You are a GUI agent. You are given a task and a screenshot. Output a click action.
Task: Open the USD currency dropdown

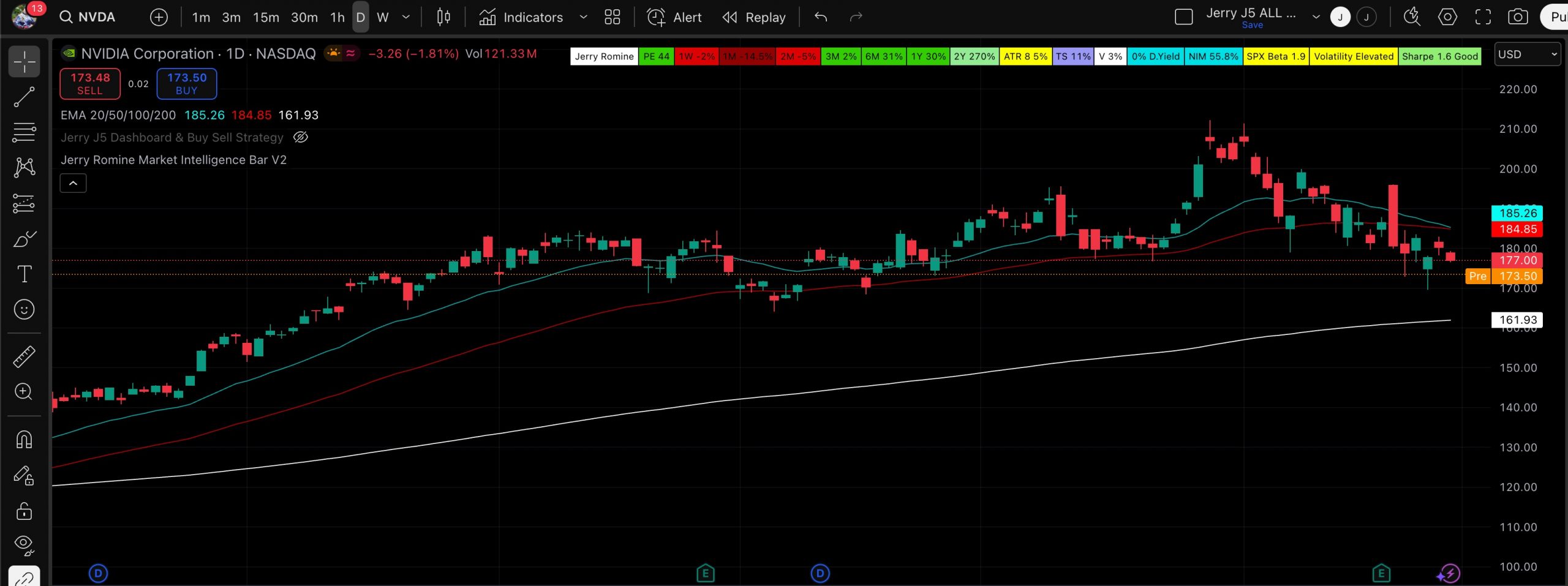[x=1527, y=54]
